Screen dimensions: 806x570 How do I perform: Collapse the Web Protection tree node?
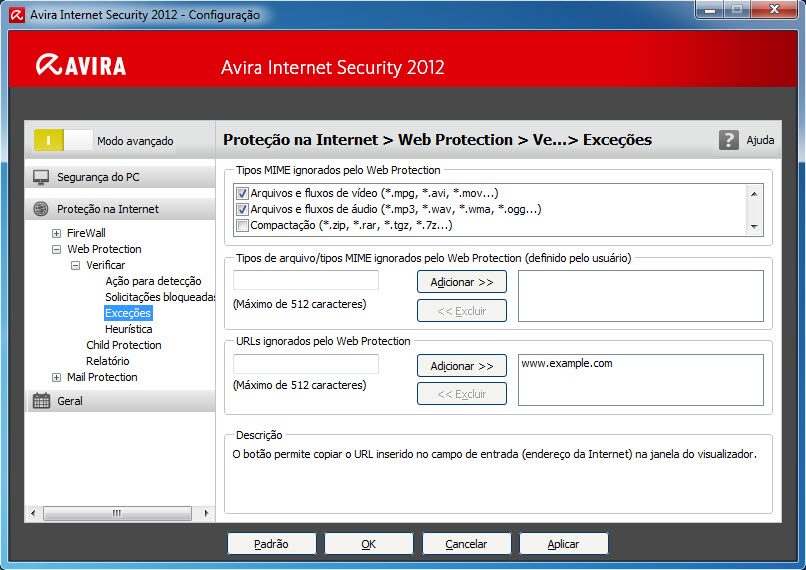point(56,249)
